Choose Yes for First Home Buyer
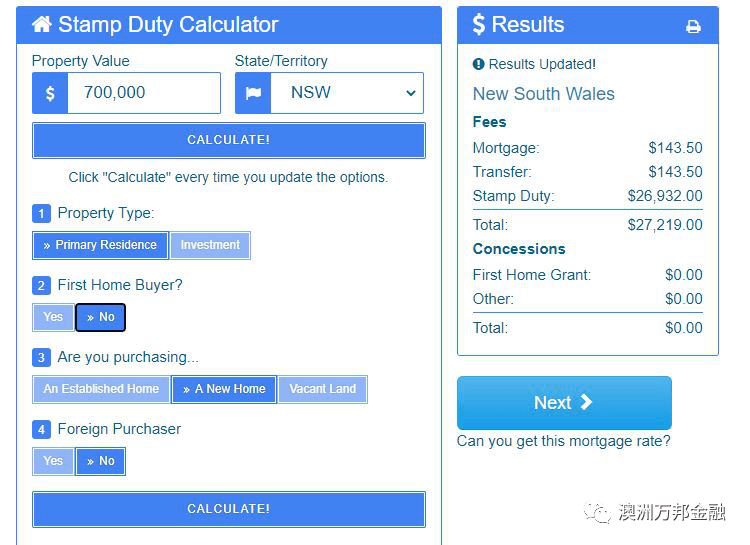Screen dimensions: 750x545 coord(53,317)
